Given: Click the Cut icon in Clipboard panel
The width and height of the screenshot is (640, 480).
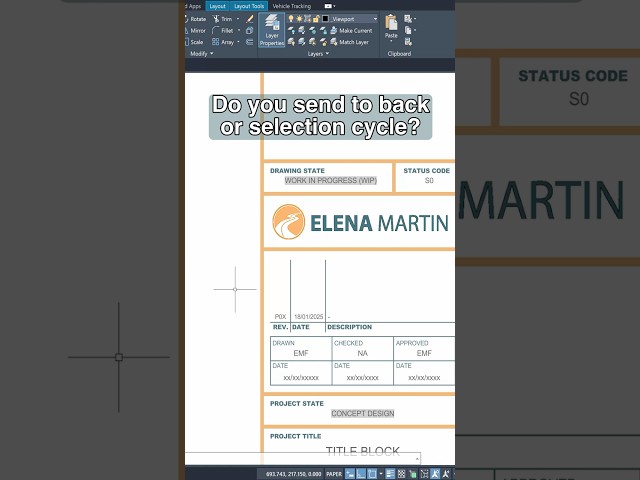Looking at the screenshot, I should pyautogui.click(x=408, y=19).
